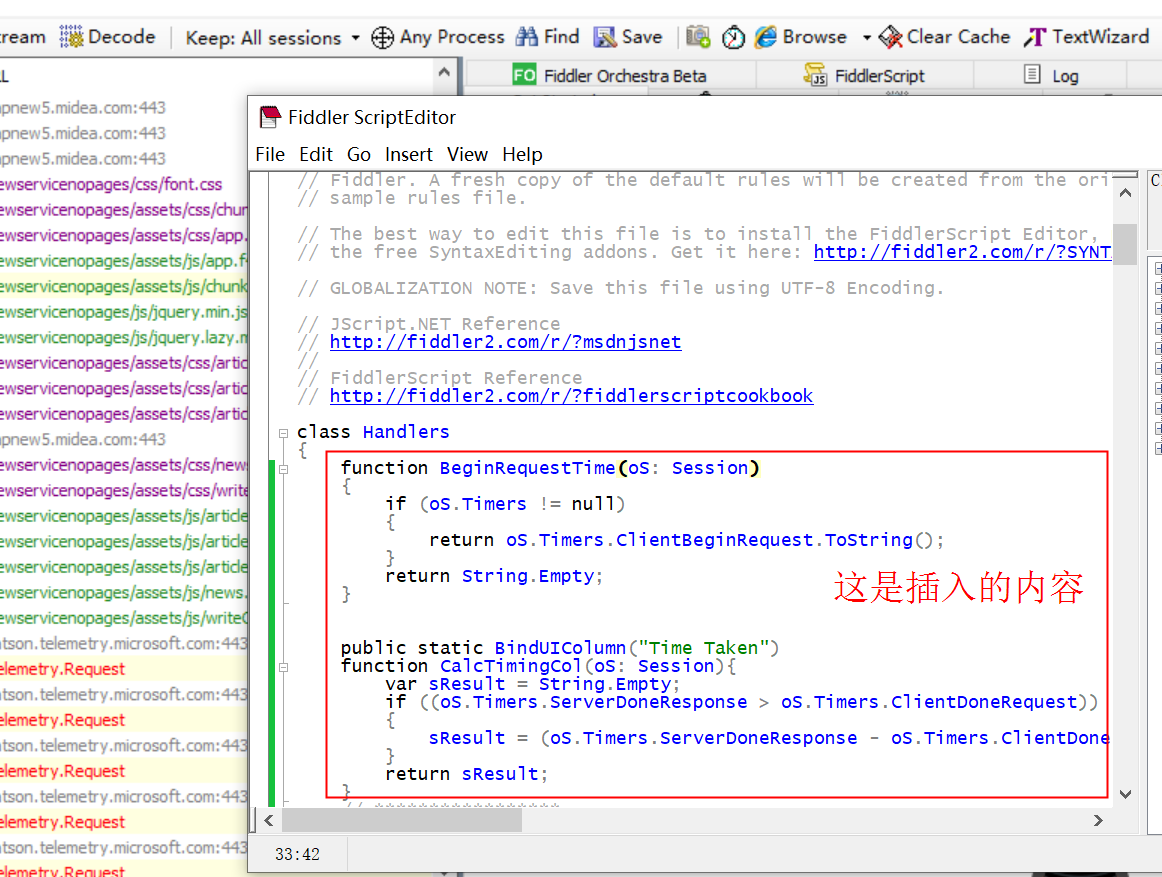Follow the fiddlerscriptcookbook reference link
This screenshot has height=877, width=1162.
click(x=571, y=396)
